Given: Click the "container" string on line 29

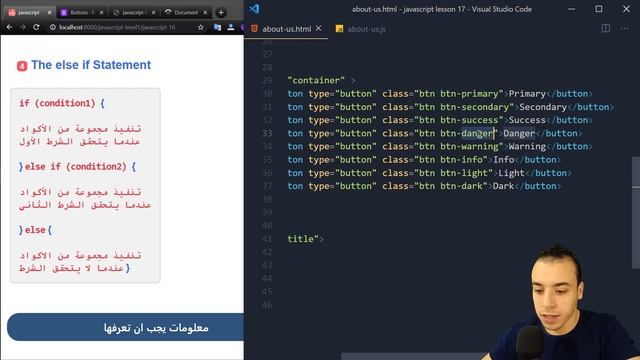Looking at the screenshot, I should point(316,80).
